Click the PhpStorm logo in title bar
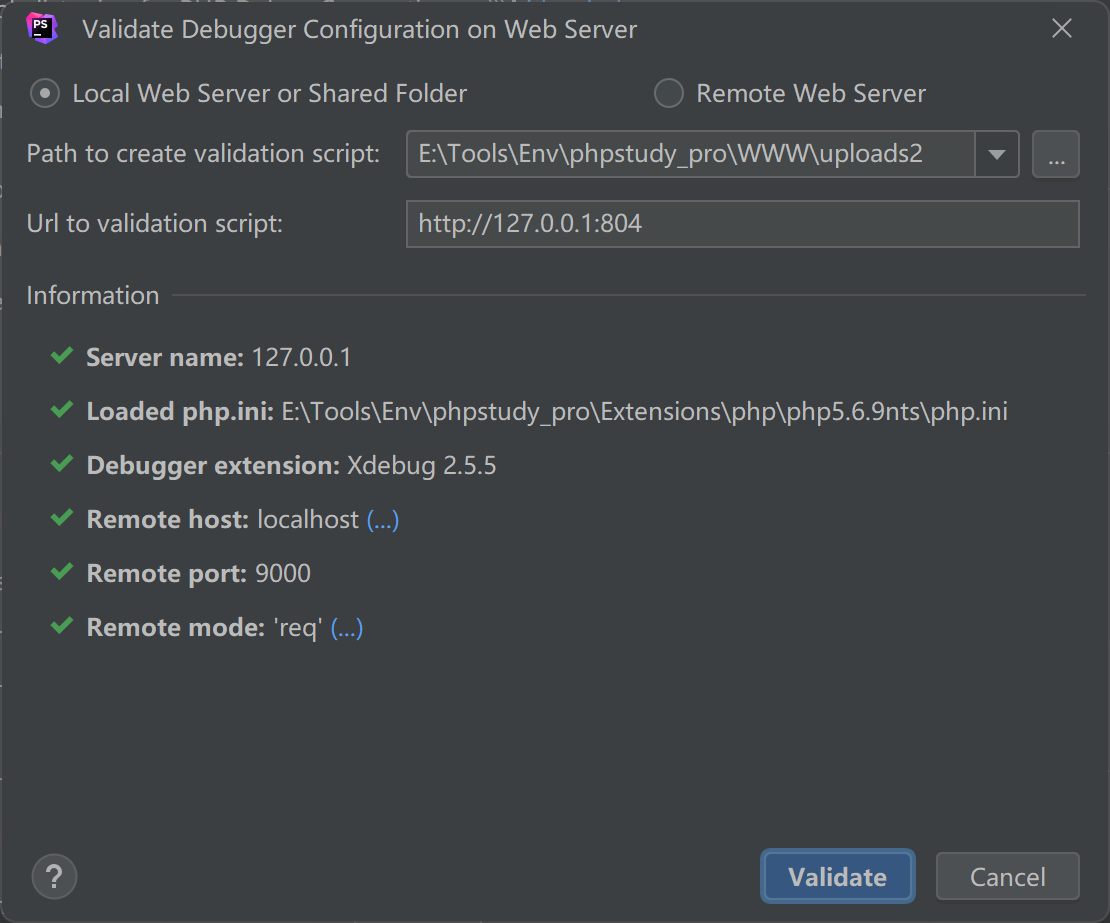Viewport: 1110px width, 923px height. [42, 29]
